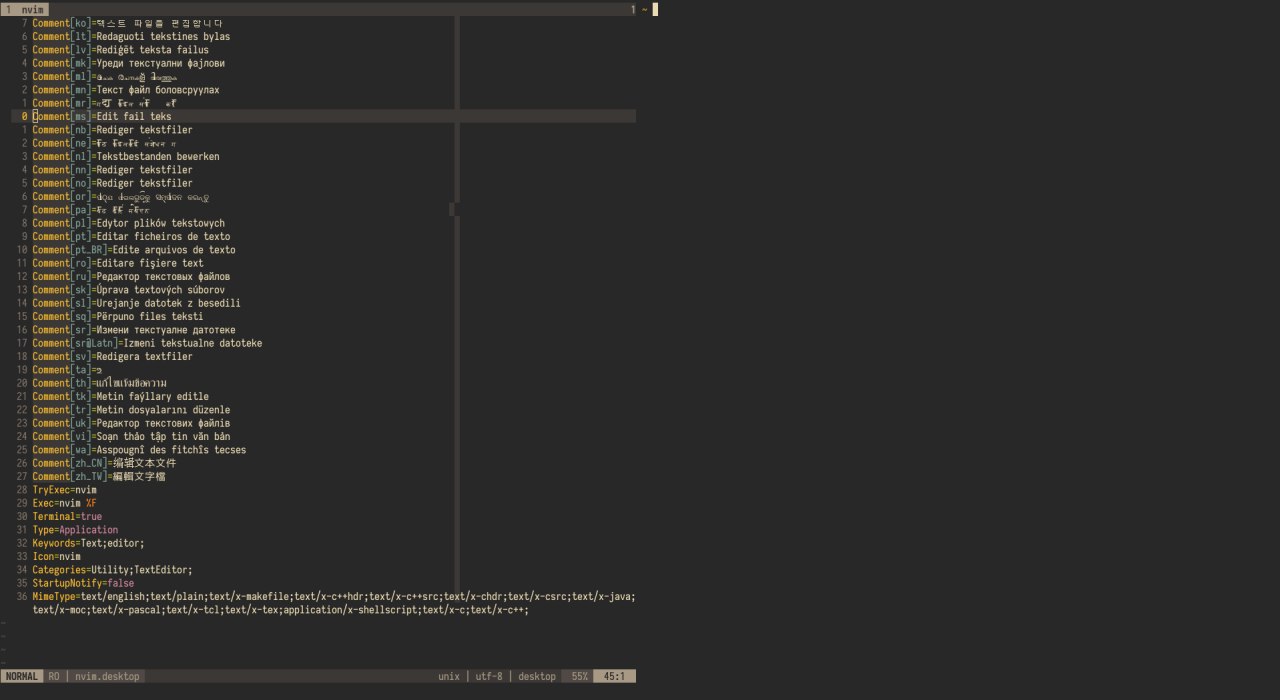1280x700 pixels.
Task: Select the '1 nvim' window tab
Action: click(24, 9)
